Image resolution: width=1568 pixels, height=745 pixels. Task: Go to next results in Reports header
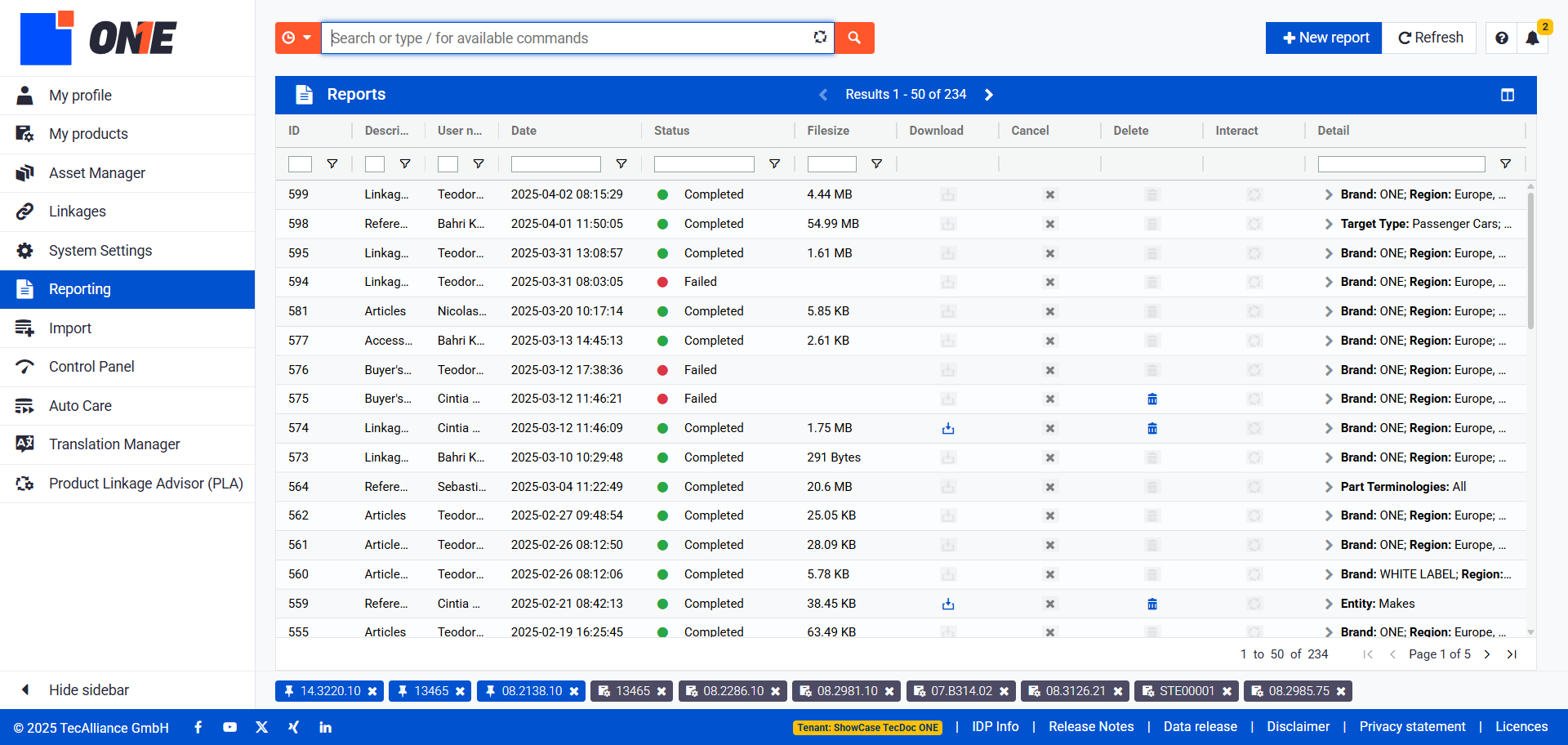[989, 95]
